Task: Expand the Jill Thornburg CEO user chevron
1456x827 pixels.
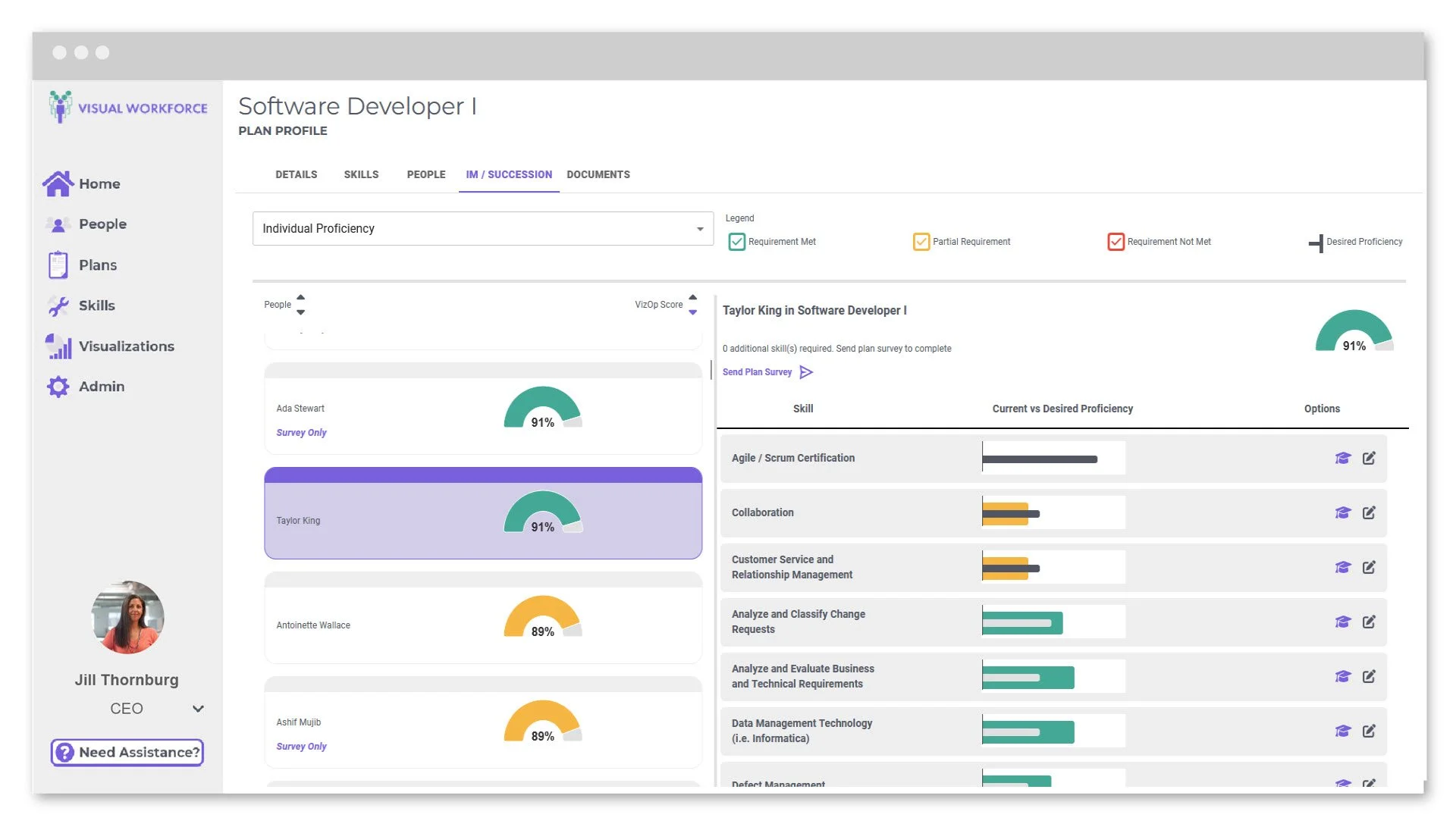Action: tap(198, 709)
